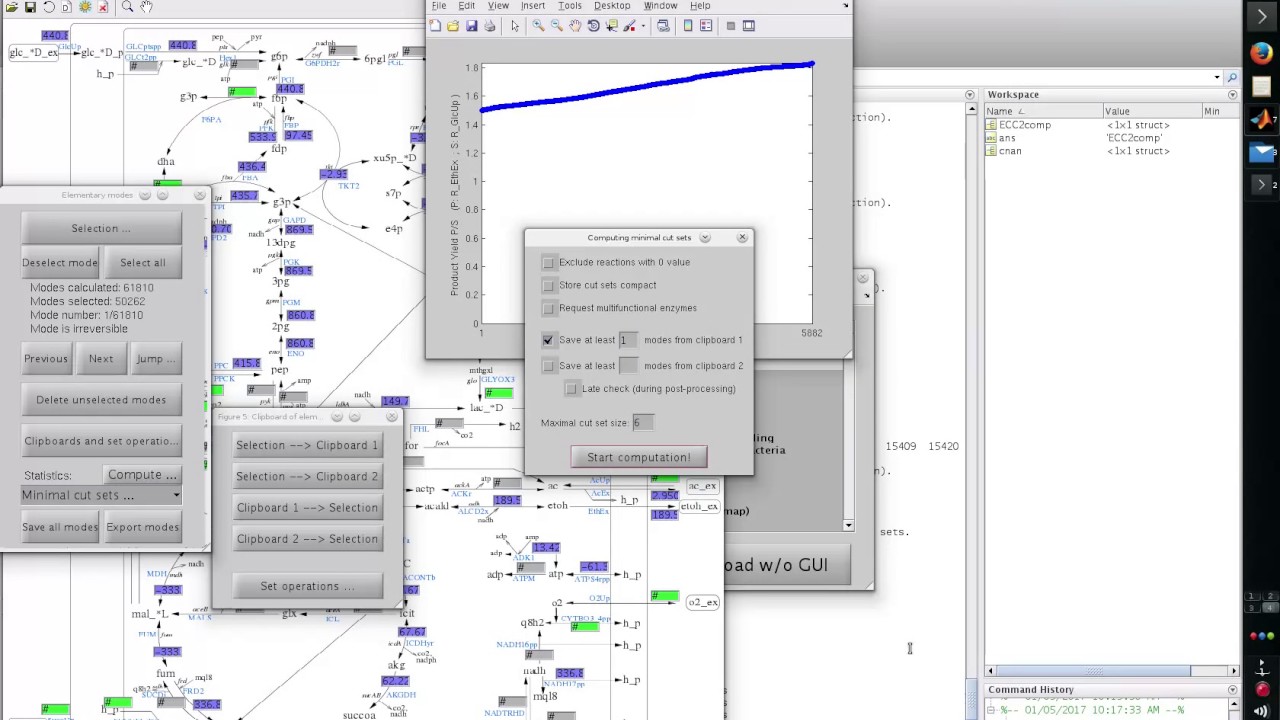The image size is (1280, 720).
Task: Open the MATLAB icon in the dock
Action: [x=1262, y=119]
